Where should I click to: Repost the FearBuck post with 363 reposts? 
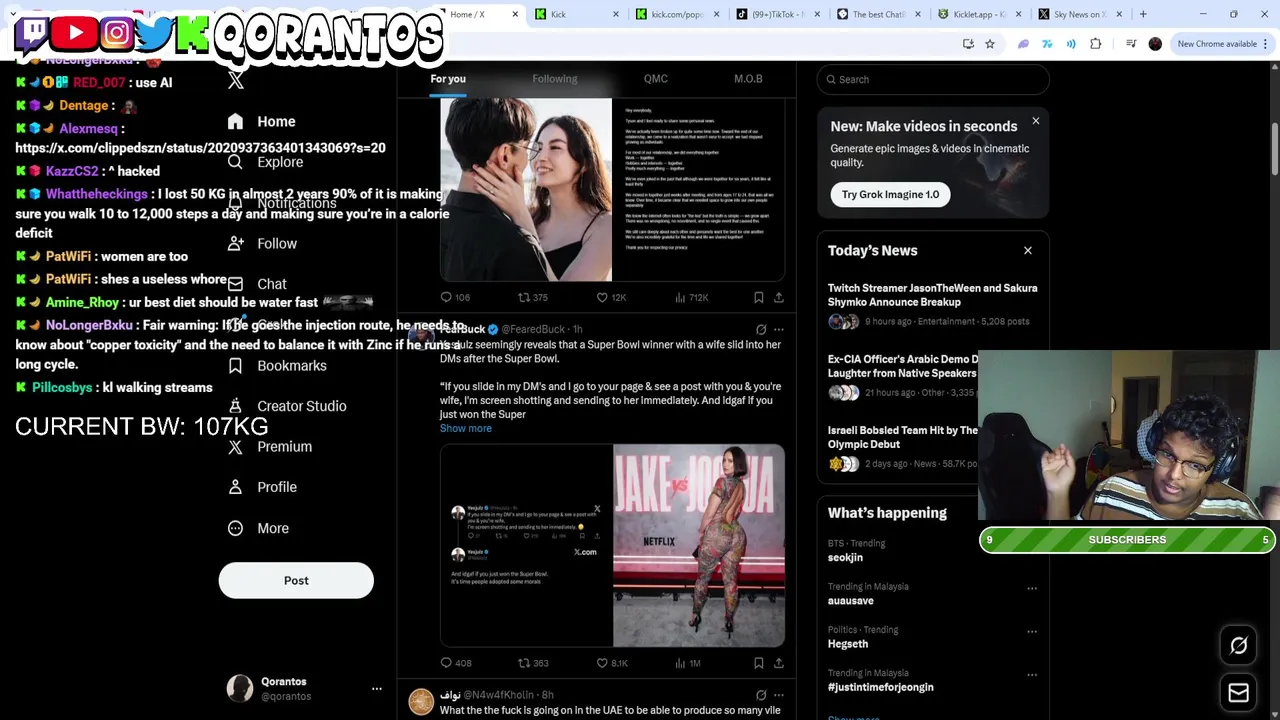click(532, 663)
